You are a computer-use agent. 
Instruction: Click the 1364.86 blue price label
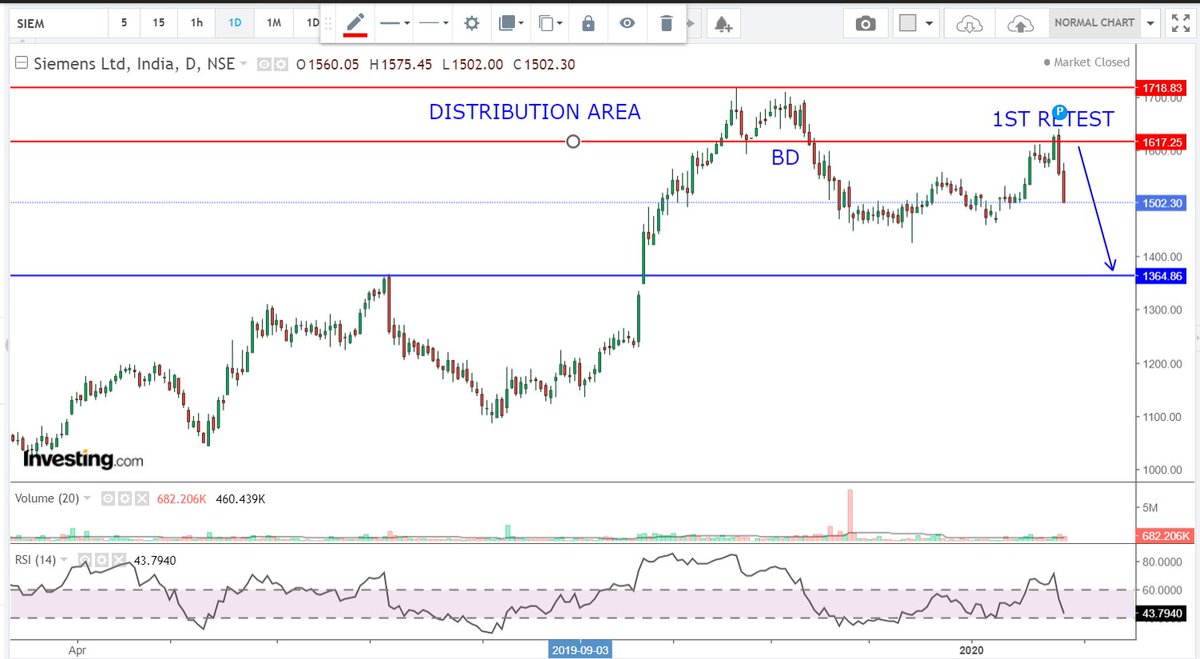1163,276
